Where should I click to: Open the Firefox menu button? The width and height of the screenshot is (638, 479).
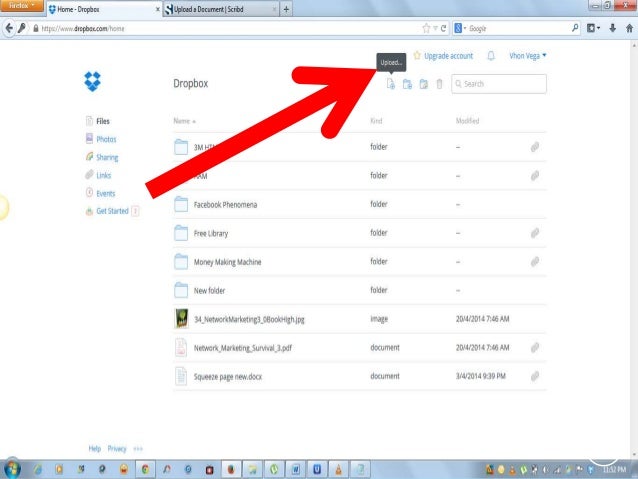(21, 6)
